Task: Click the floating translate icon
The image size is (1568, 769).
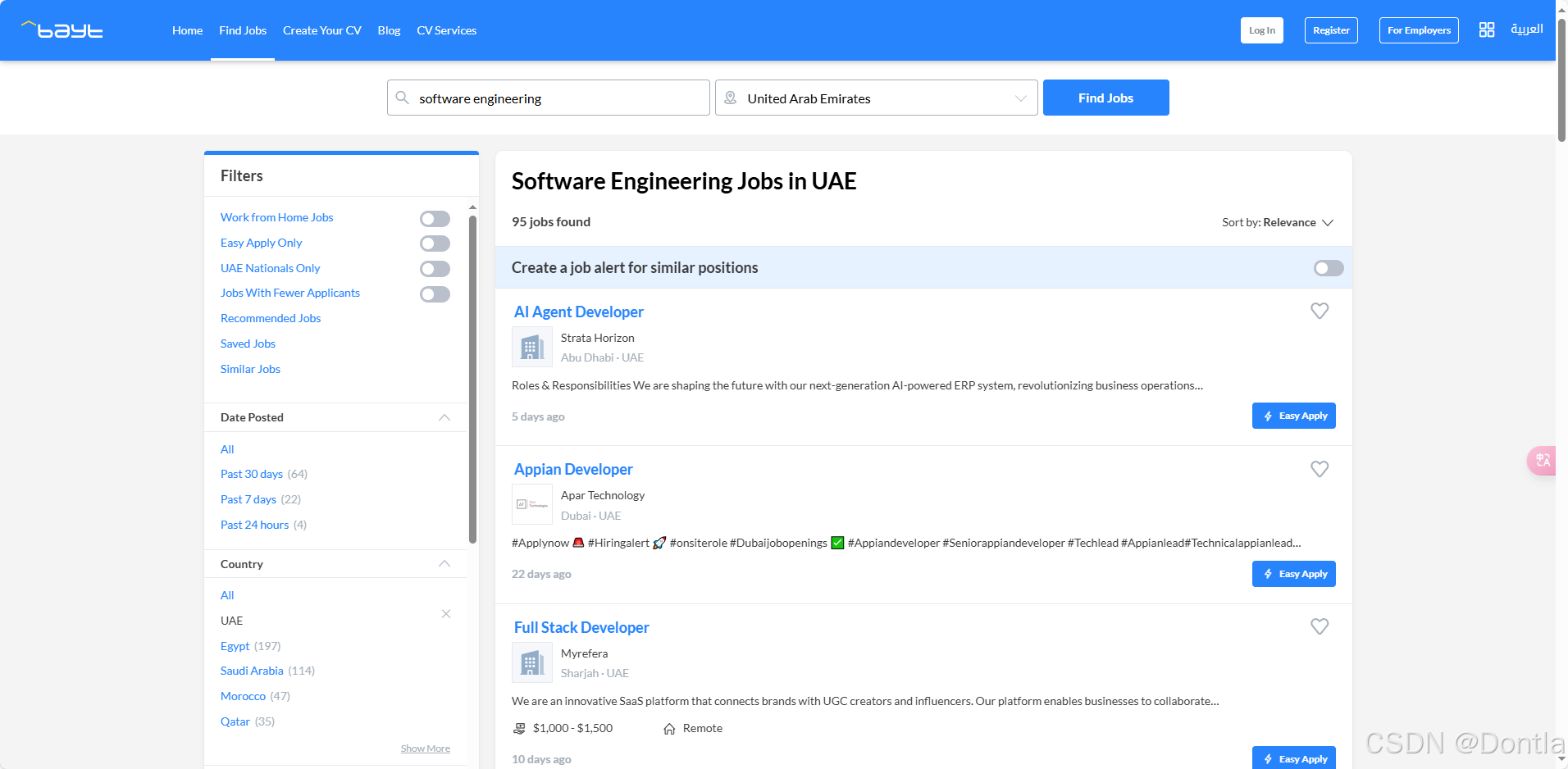Action: pyautogui.click(x=1542, y=460)
